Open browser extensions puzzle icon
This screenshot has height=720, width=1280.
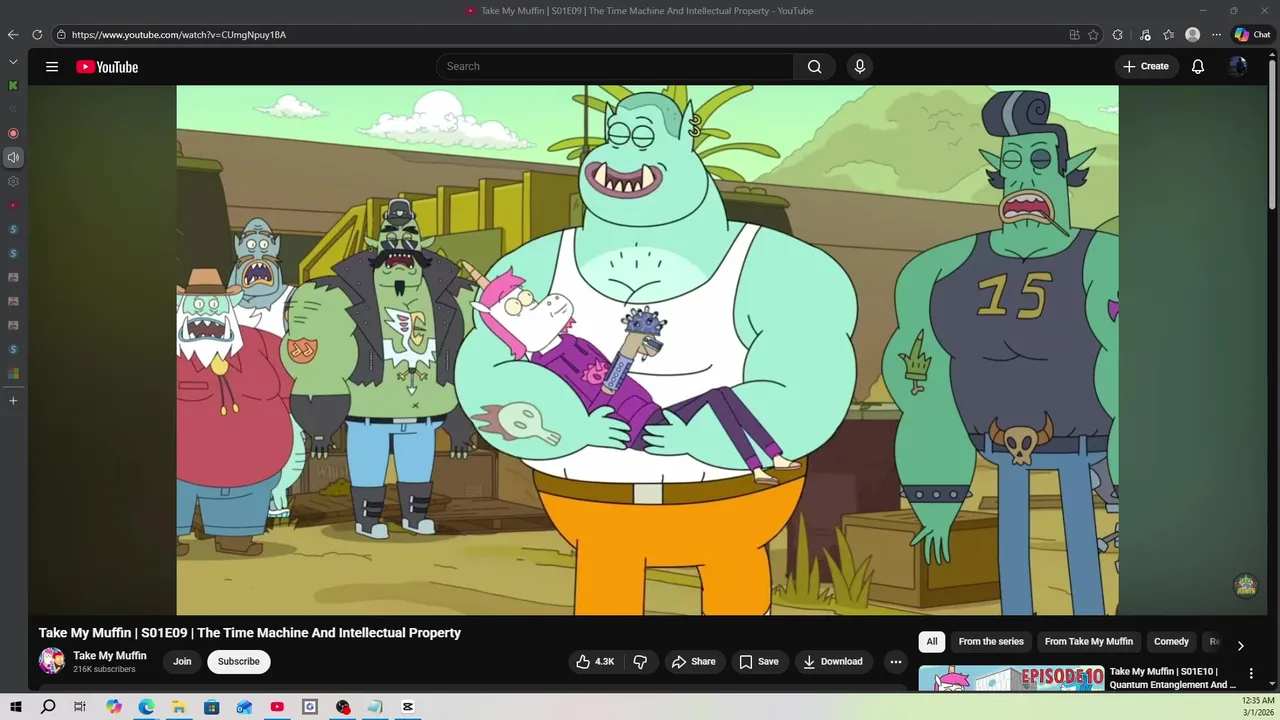point(1118,34)
